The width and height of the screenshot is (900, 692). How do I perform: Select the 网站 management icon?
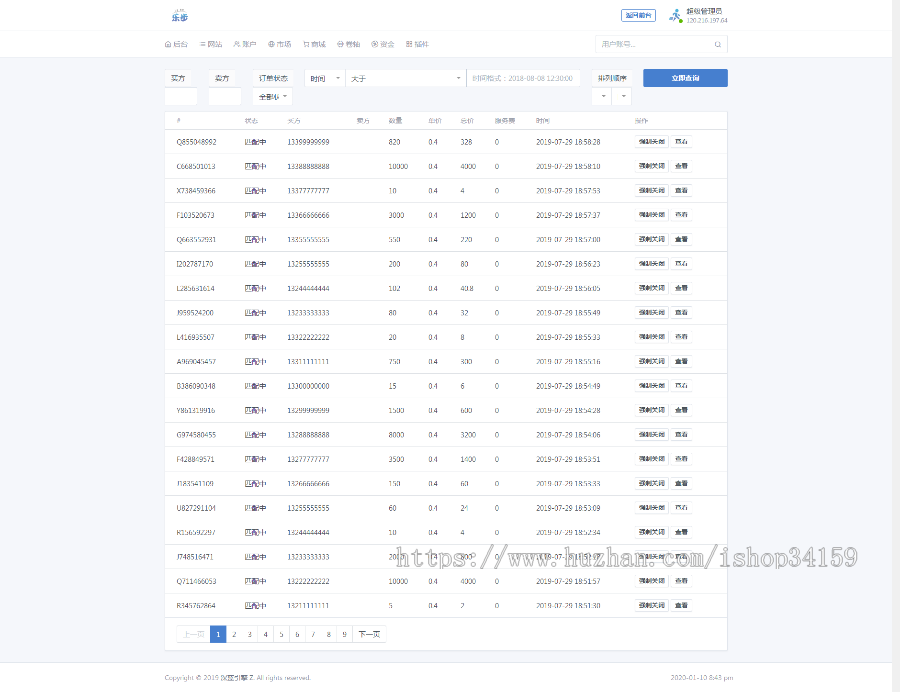(207, 44)
